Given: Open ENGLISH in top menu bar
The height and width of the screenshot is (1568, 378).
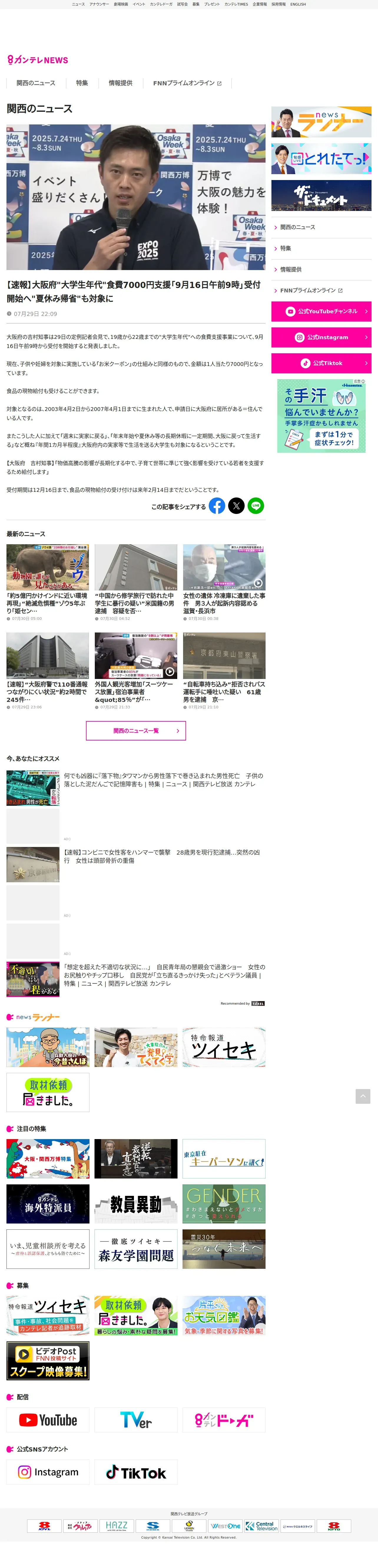Looking at the screenshot, I should [x=298, y=4].
